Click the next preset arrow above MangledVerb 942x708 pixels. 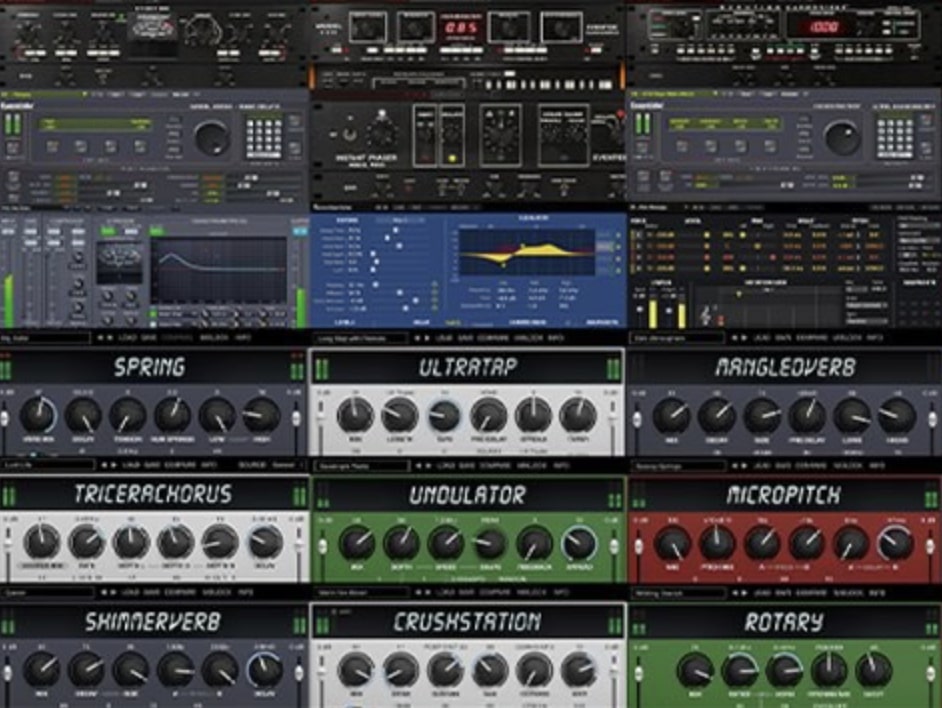[745, 338]
